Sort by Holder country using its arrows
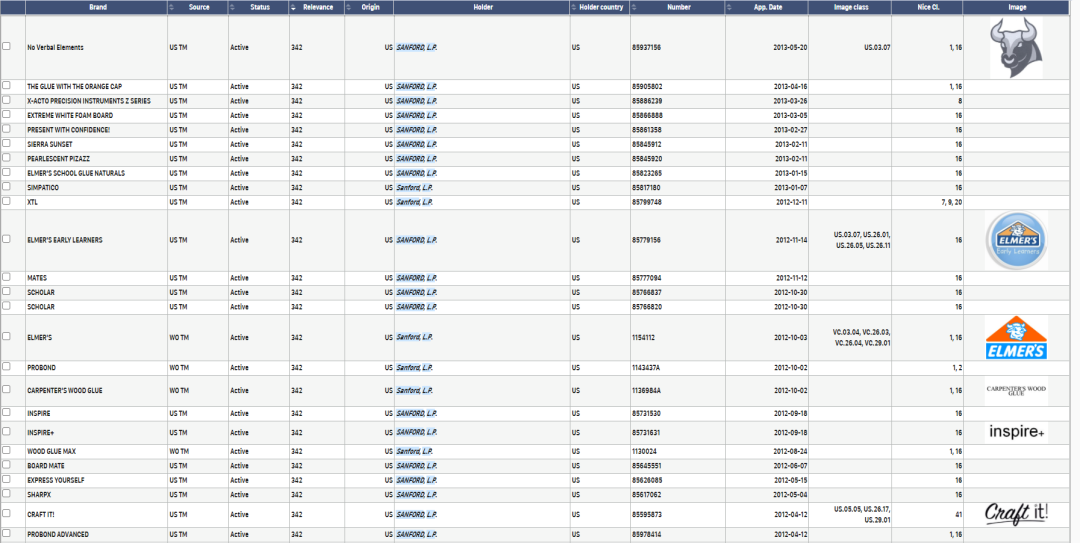This screenshot has width=1080, height=543. [x=574, y=7]
